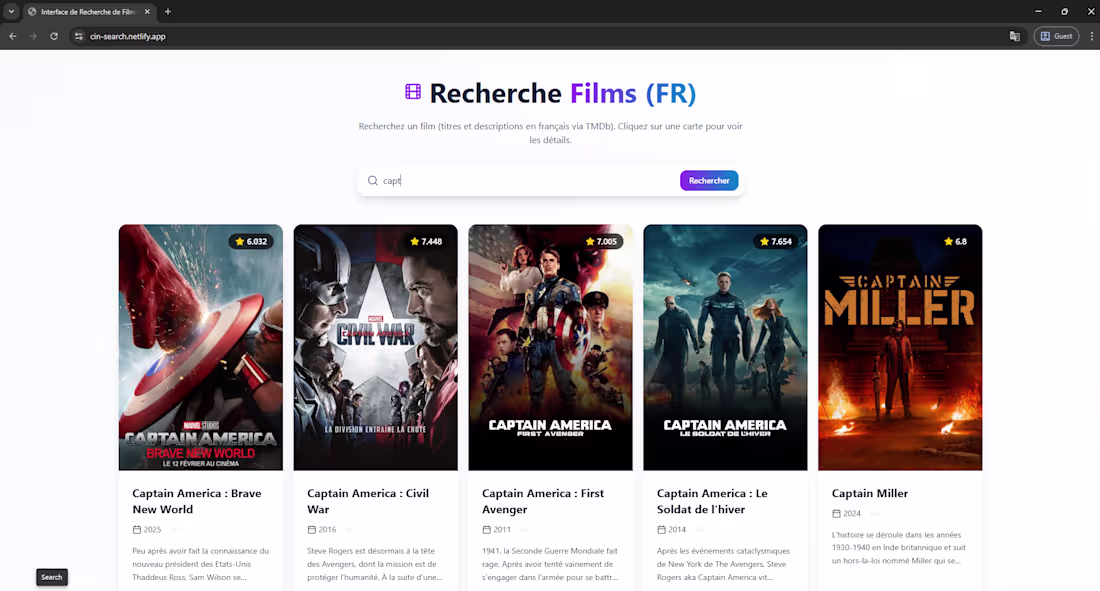Click the search field containing 'capt'
Viewport: 1100px width, 591px height.
pyautogui.click(x=500, y=180)
